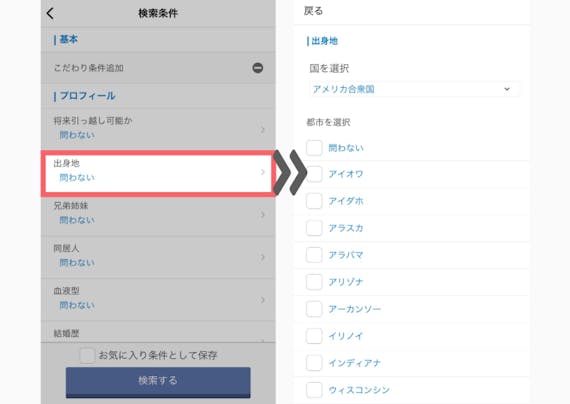Check the 問わない checkbox under 都市を選択
The width and height of the screenshot is (570, 404).
pos(314,148)
